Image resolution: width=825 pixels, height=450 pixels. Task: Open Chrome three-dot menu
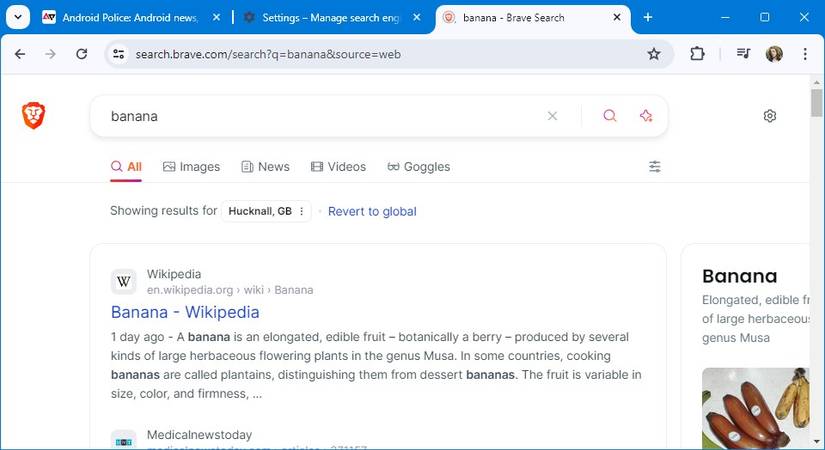pos(805,54)
